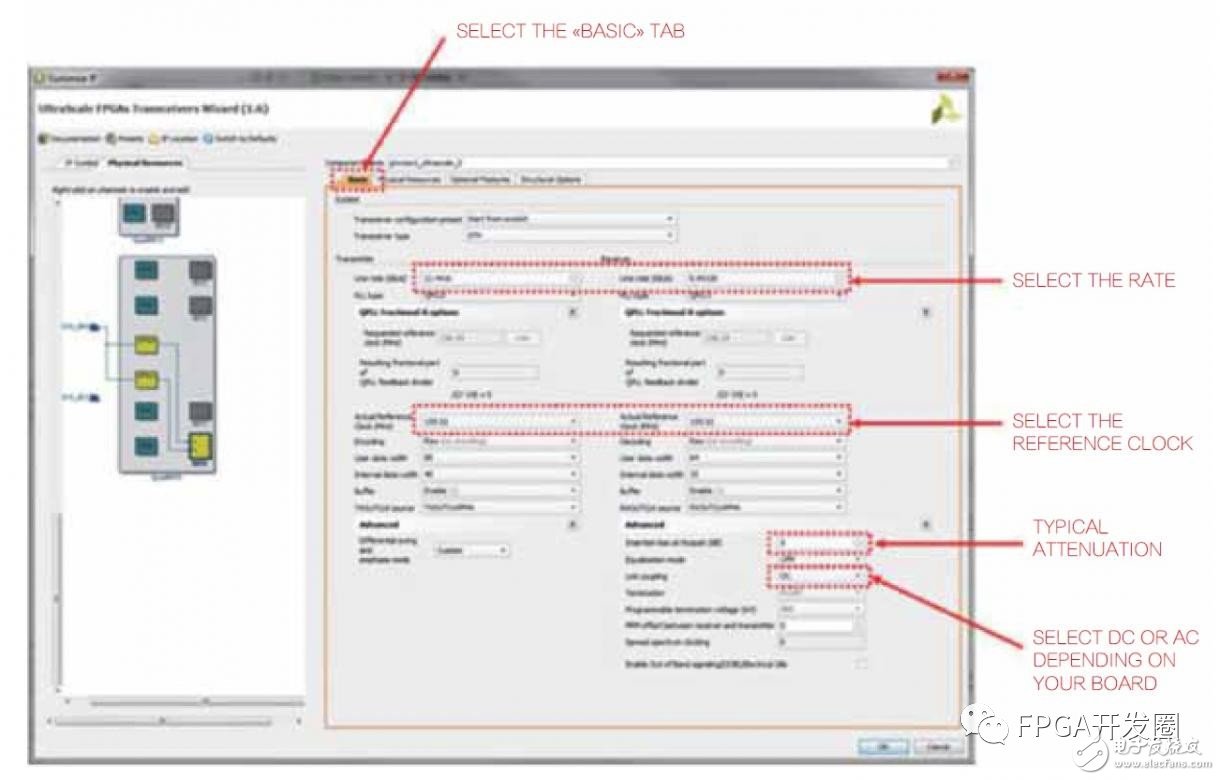The width and height of the screenshot is (1220, 780).
Task: Collapse the receiver Advanced section
Action: coord(927,524)
